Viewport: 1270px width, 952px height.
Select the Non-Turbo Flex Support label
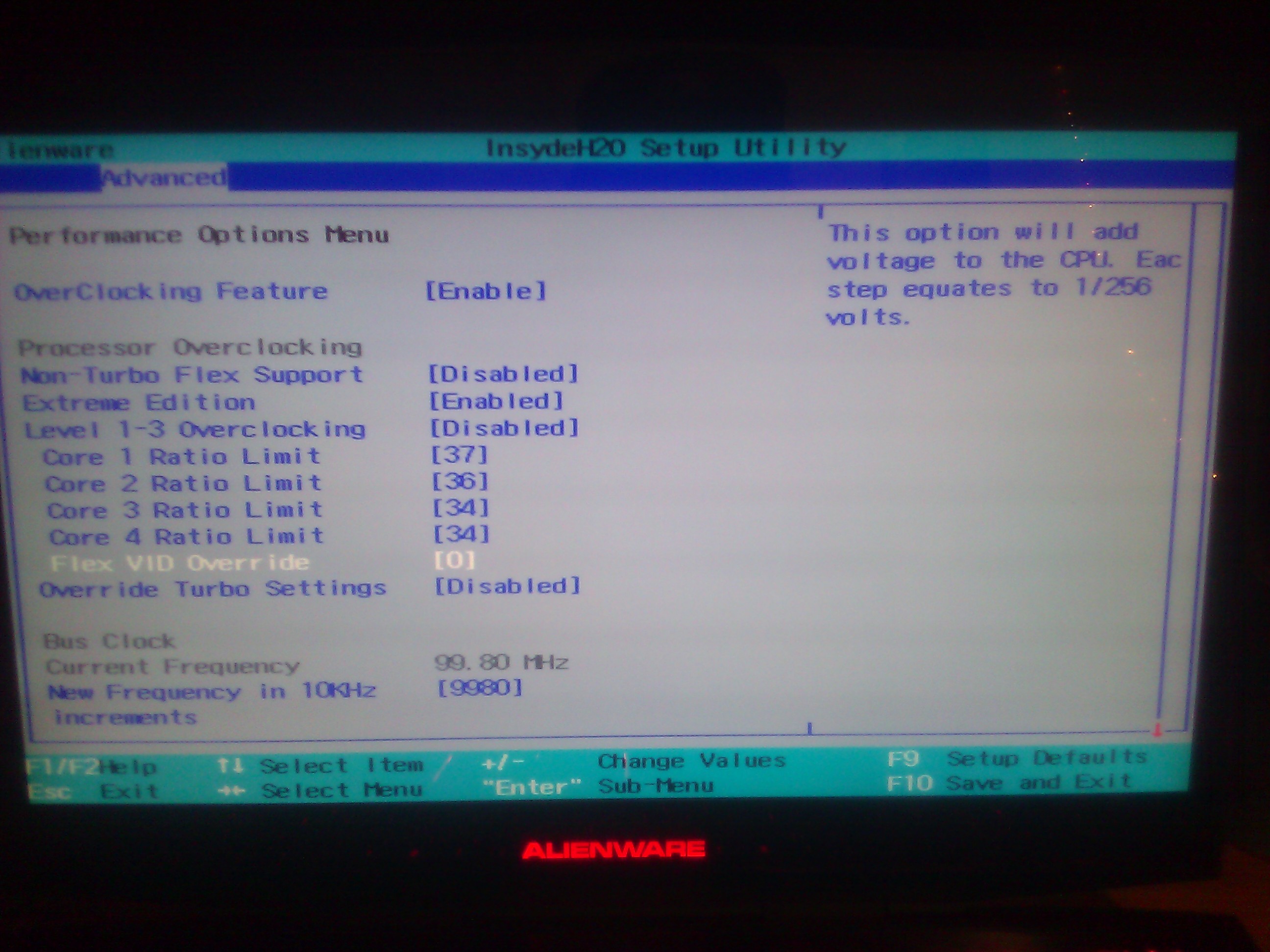pos(193,375)
